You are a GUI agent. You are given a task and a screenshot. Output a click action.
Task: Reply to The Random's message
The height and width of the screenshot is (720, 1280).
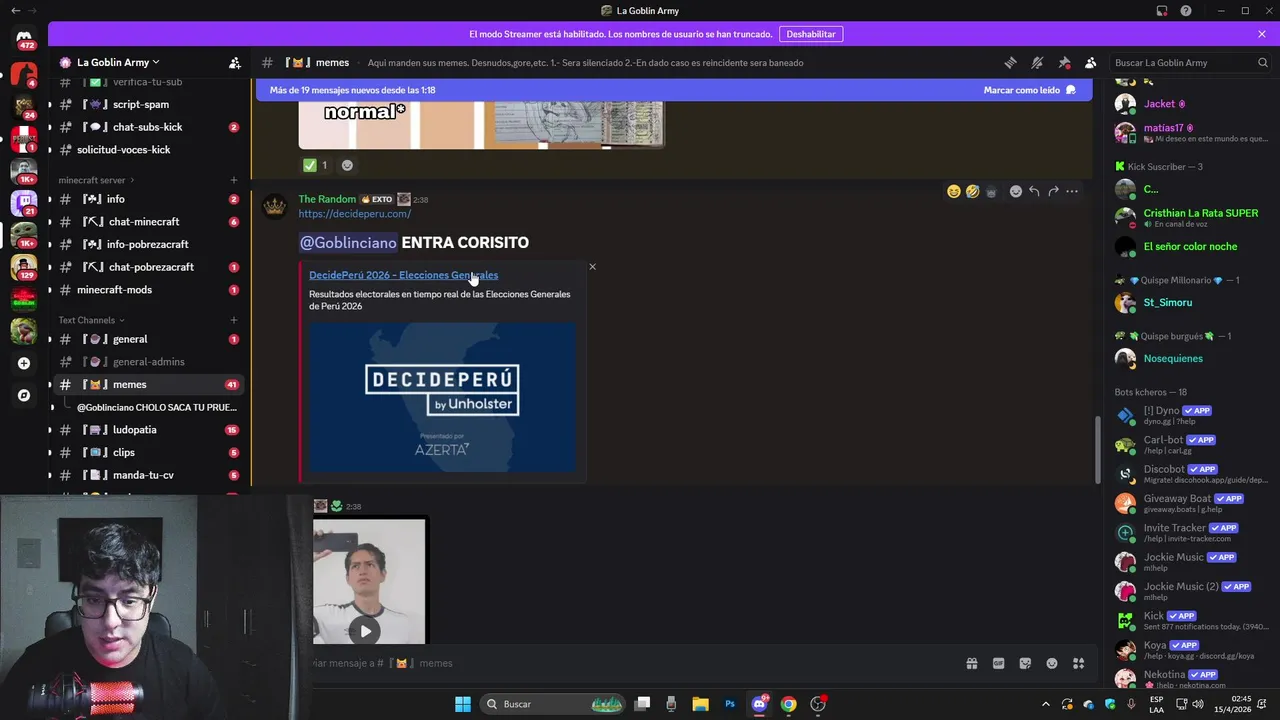[x=1034, y=191]
